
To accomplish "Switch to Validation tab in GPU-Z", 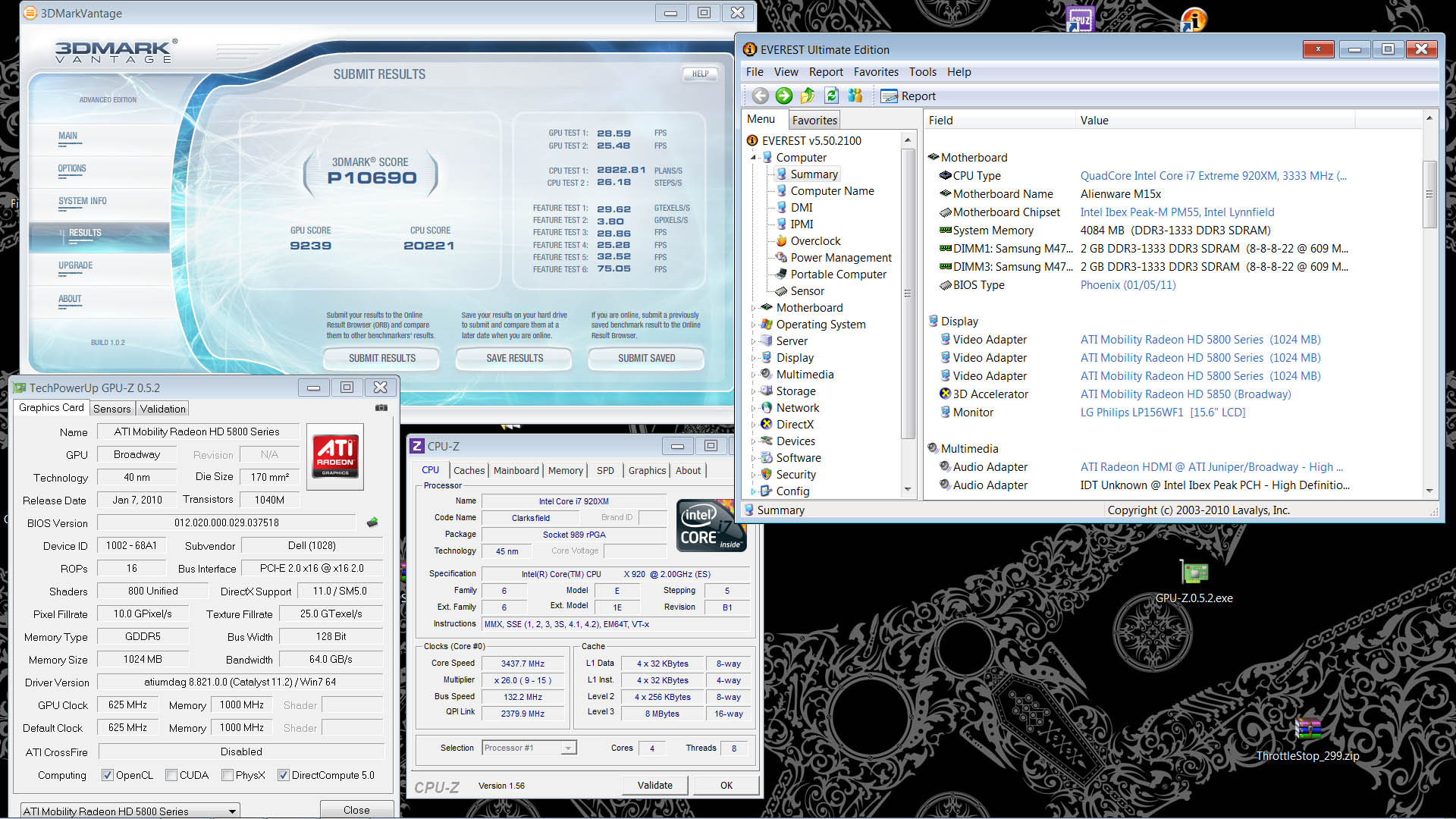I will [x=162, y=408].
